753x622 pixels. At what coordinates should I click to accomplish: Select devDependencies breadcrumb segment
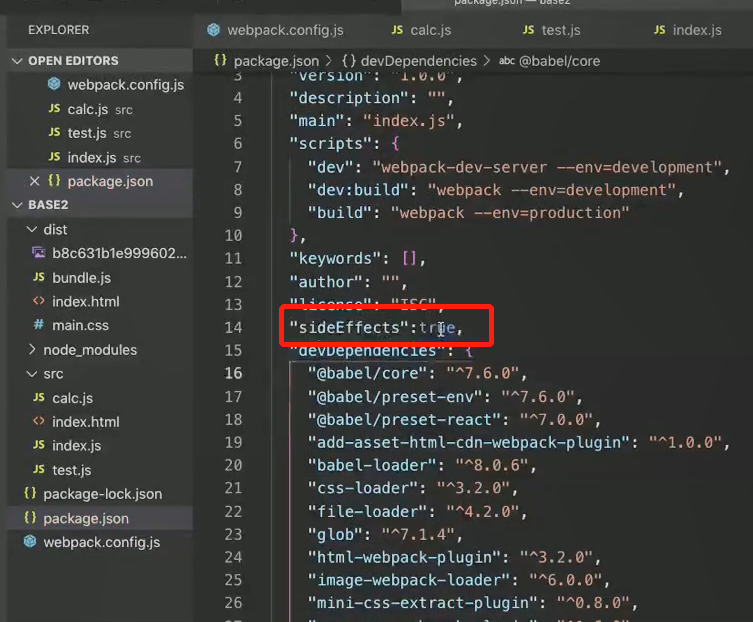(419, 61)
